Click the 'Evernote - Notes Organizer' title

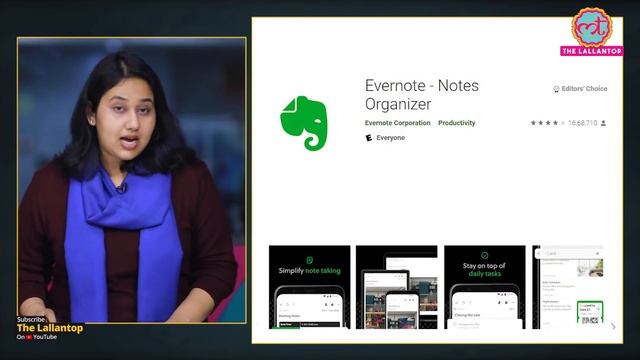coord(422,95)
